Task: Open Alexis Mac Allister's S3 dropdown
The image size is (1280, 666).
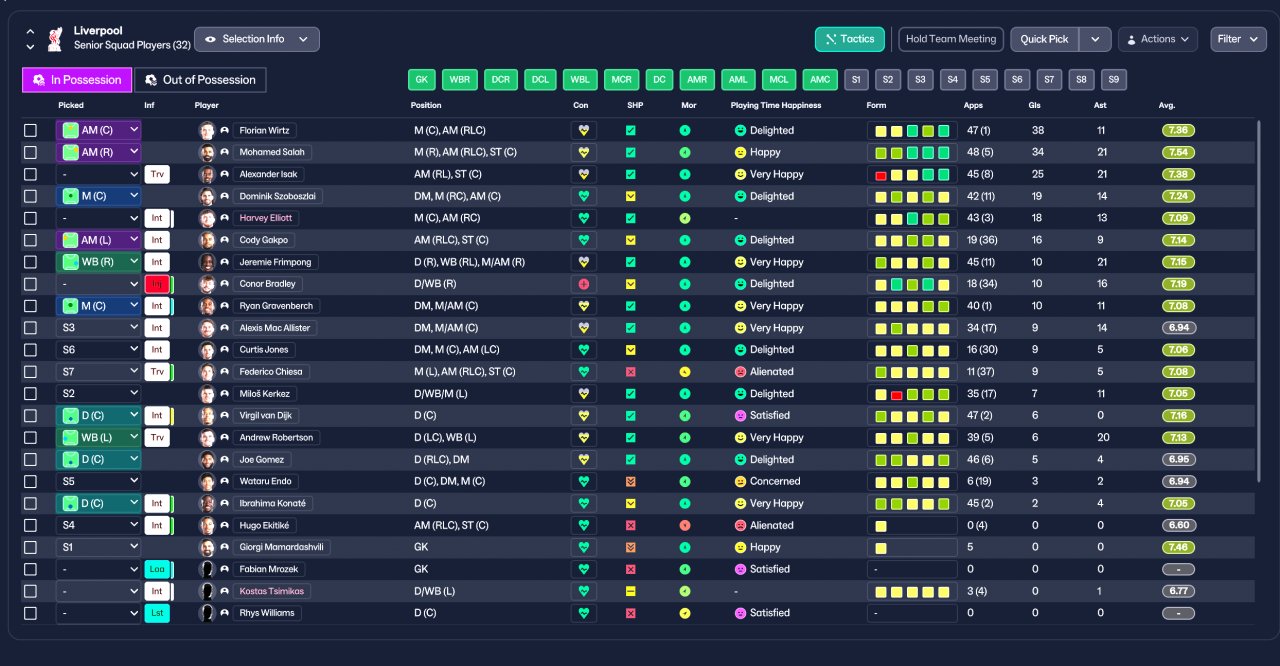Action: coord(98,327)
